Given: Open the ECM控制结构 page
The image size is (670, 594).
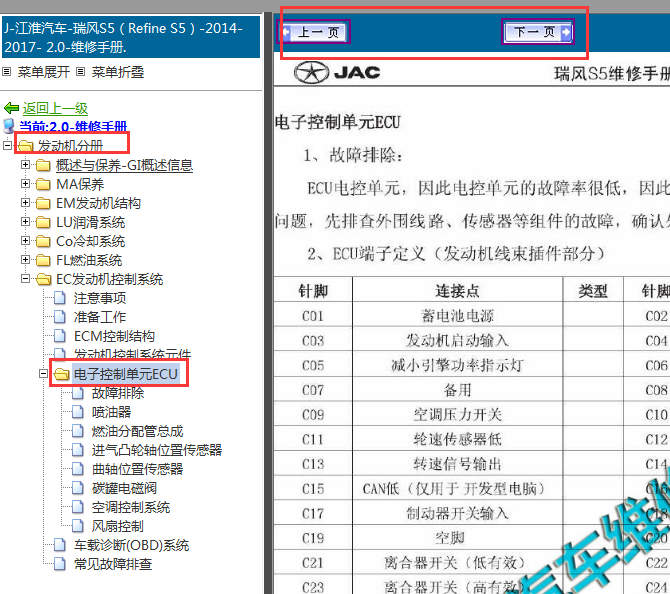Looking at the screenshot, I should pyautogui.click(x=114, y=336).
